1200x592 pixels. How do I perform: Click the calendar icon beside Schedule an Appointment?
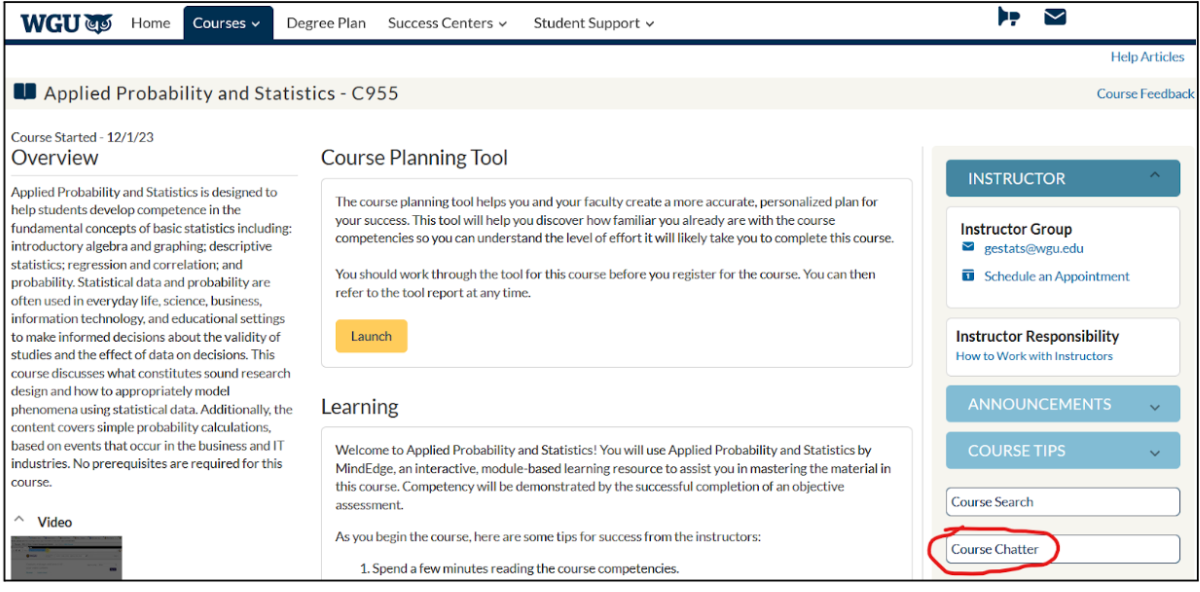click(x=968, y=275)
